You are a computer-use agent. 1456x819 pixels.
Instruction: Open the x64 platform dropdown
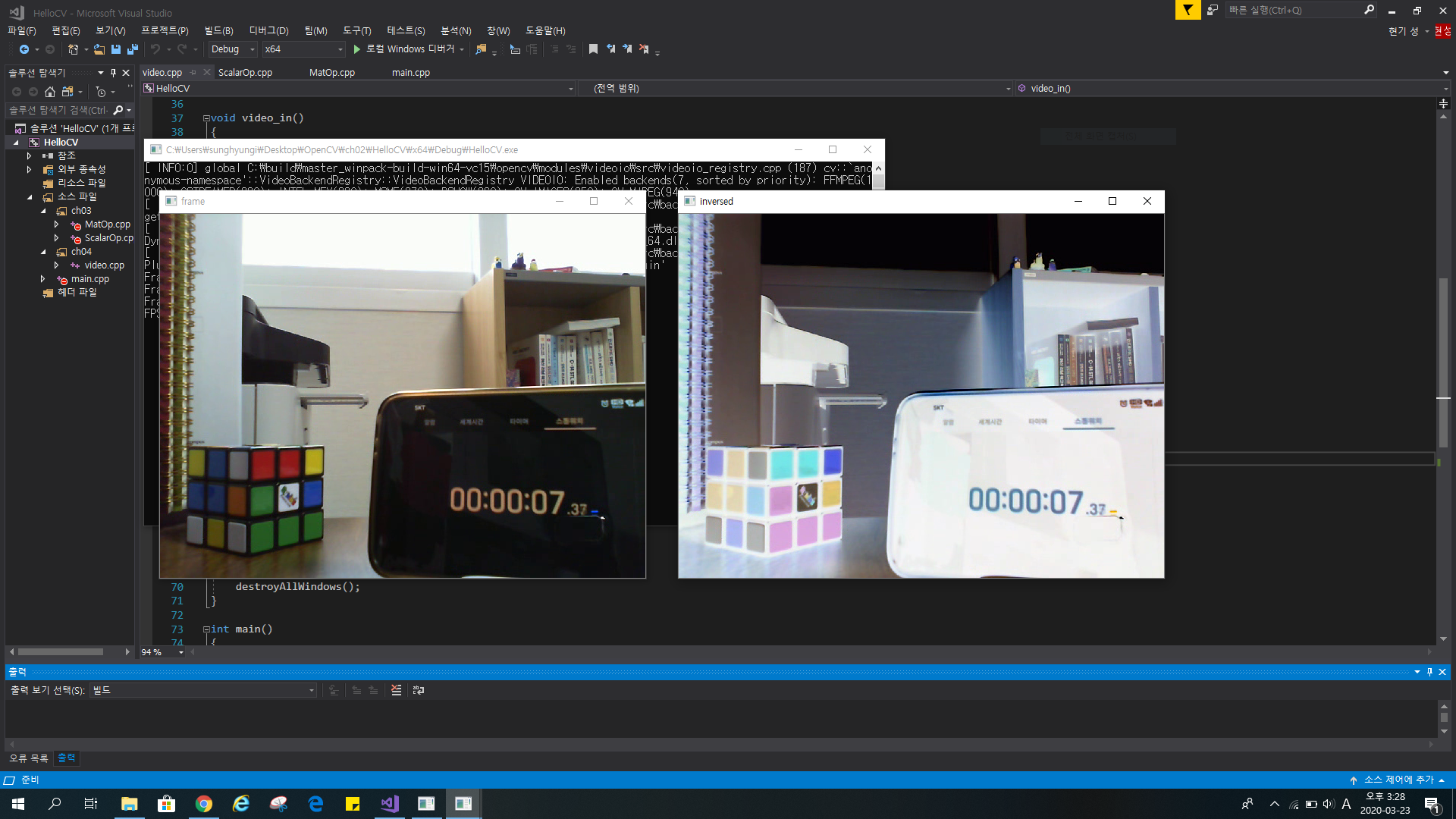tap(340, 49)
